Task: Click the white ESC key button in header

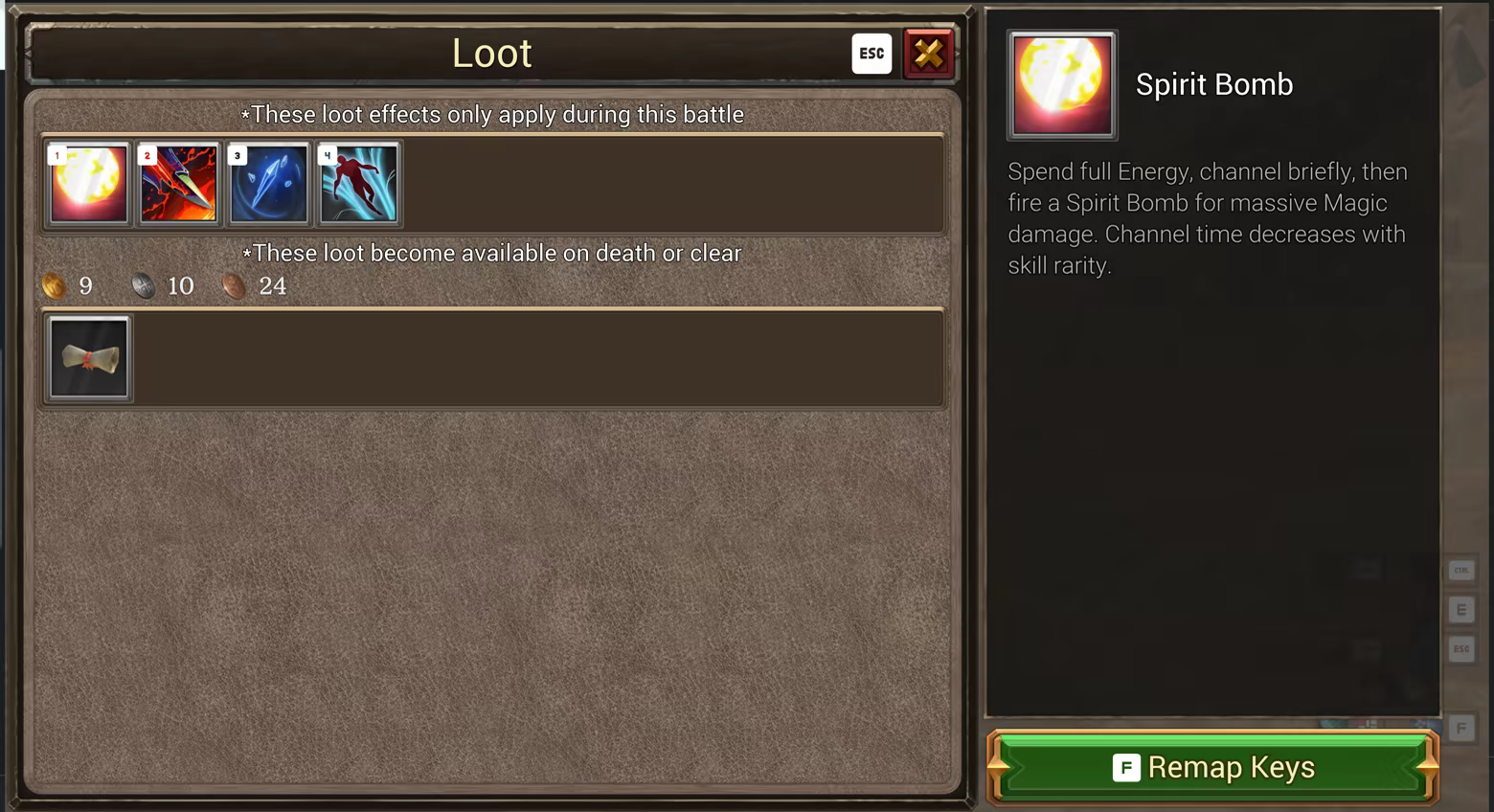Action: click(871, 54)
